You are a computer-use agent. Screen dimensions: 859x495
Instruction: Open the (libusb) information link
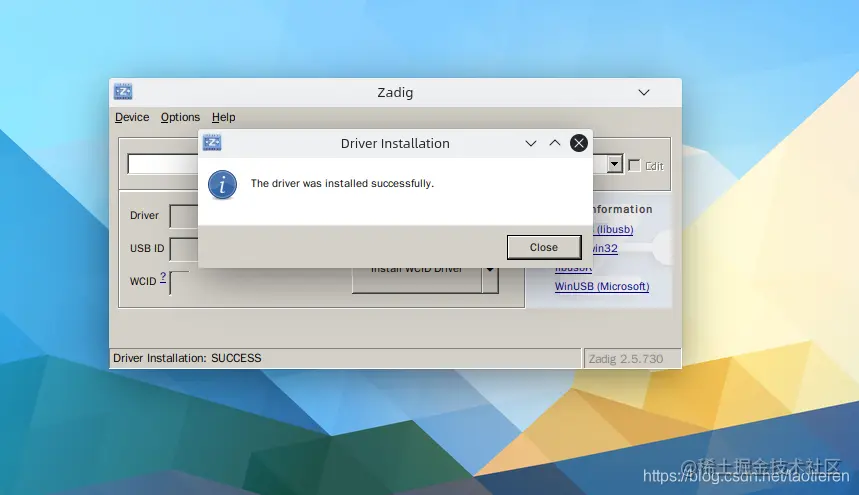pyautogui.click(x=614, y=229)
